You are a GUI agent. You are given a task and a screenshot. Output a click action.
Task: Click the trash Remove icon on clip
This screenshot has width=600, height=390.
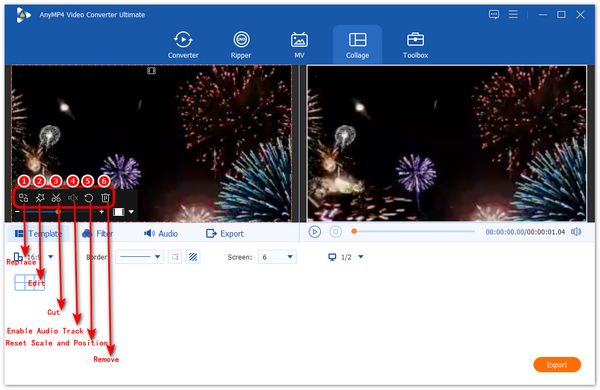105,198
